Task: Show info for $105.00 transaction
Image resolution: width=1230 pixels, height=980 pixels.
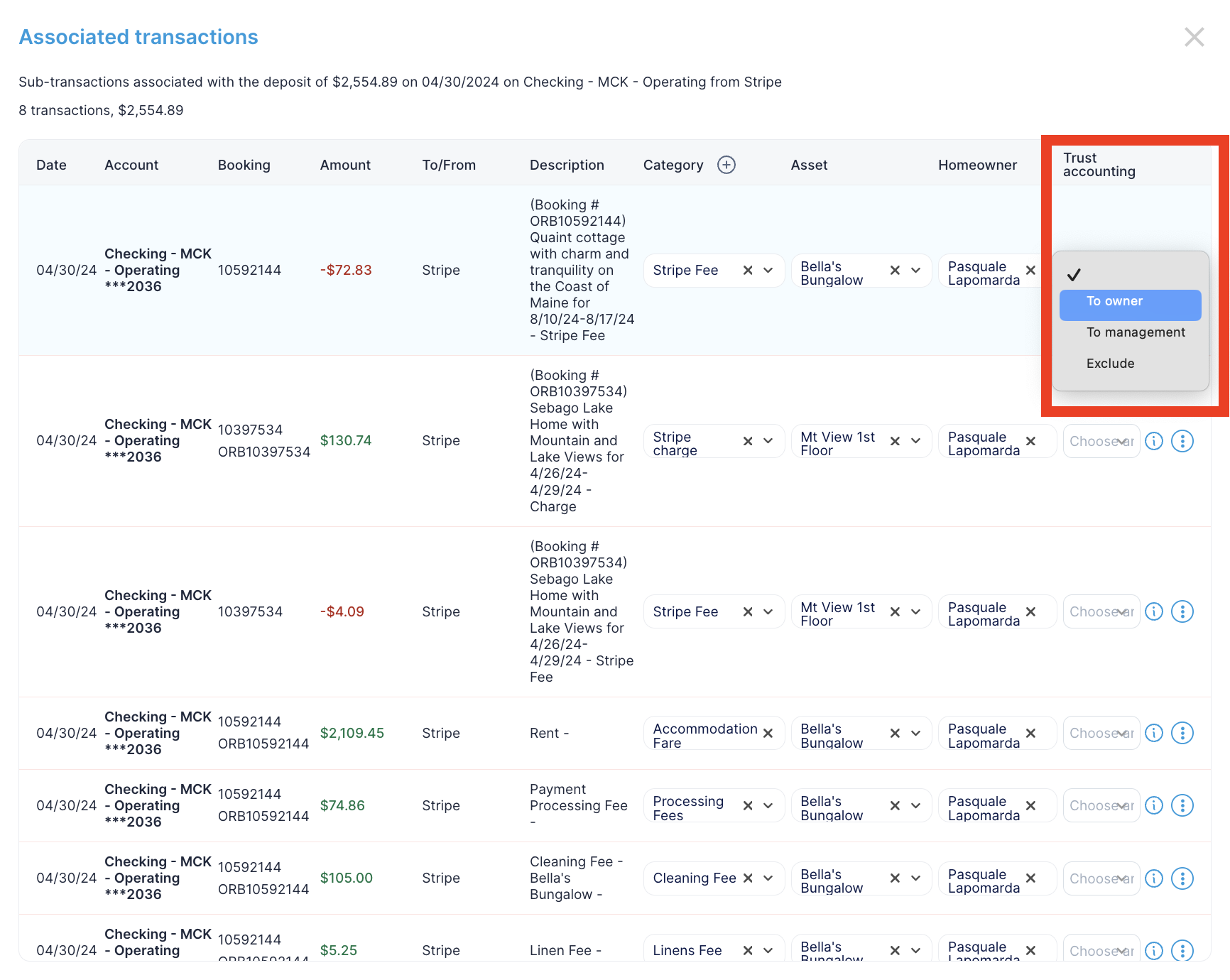Action: coord(1154,878)
